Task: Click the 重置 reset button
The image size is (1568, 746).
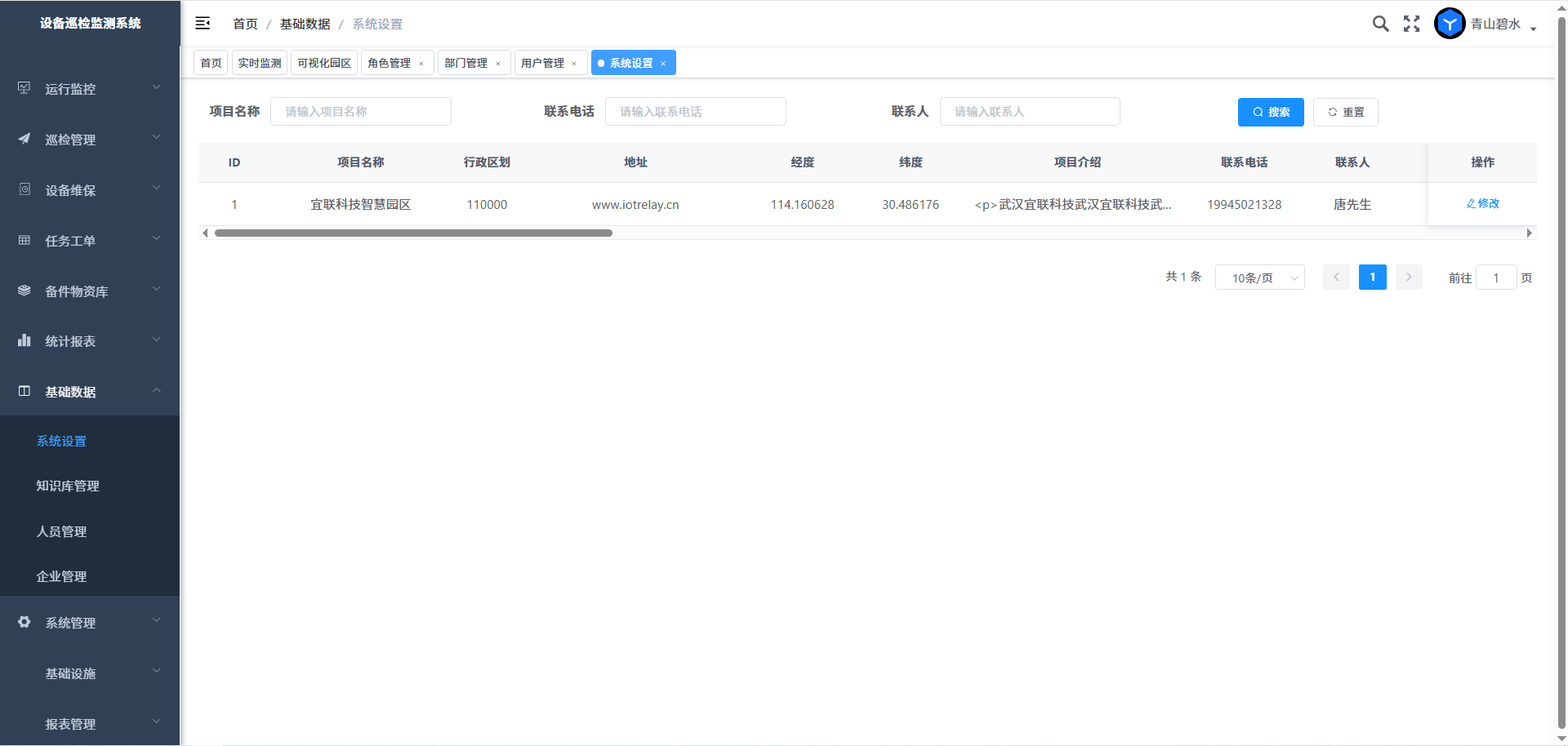Action: coord(1345,112)
